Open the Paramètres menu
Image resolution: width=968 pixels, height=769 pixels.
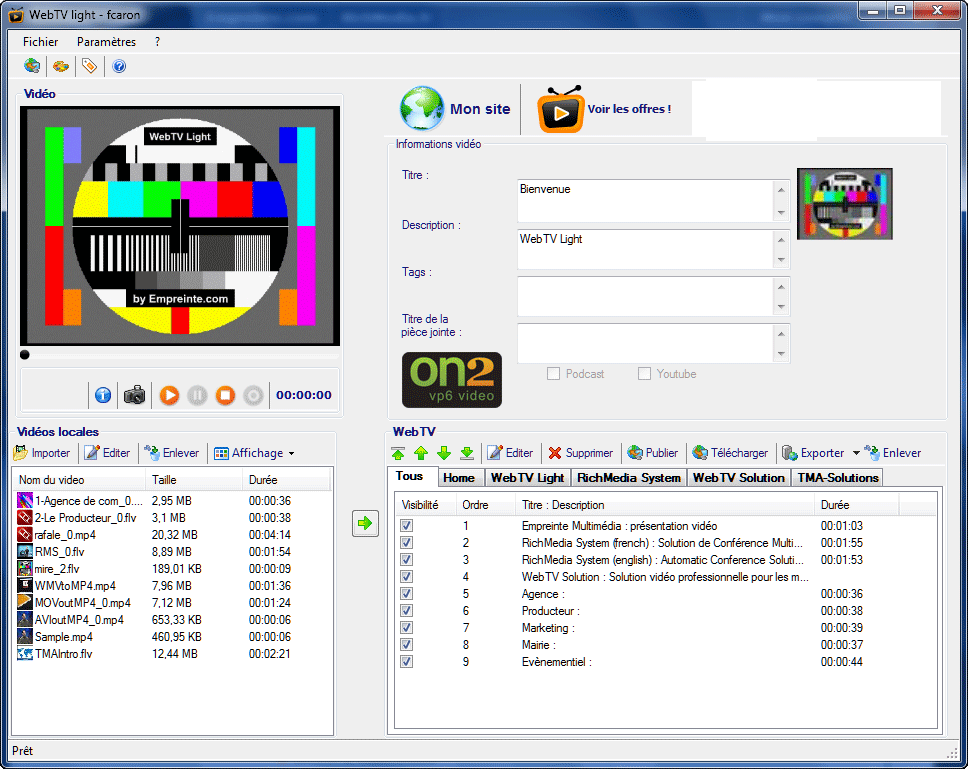click(106, 42)
